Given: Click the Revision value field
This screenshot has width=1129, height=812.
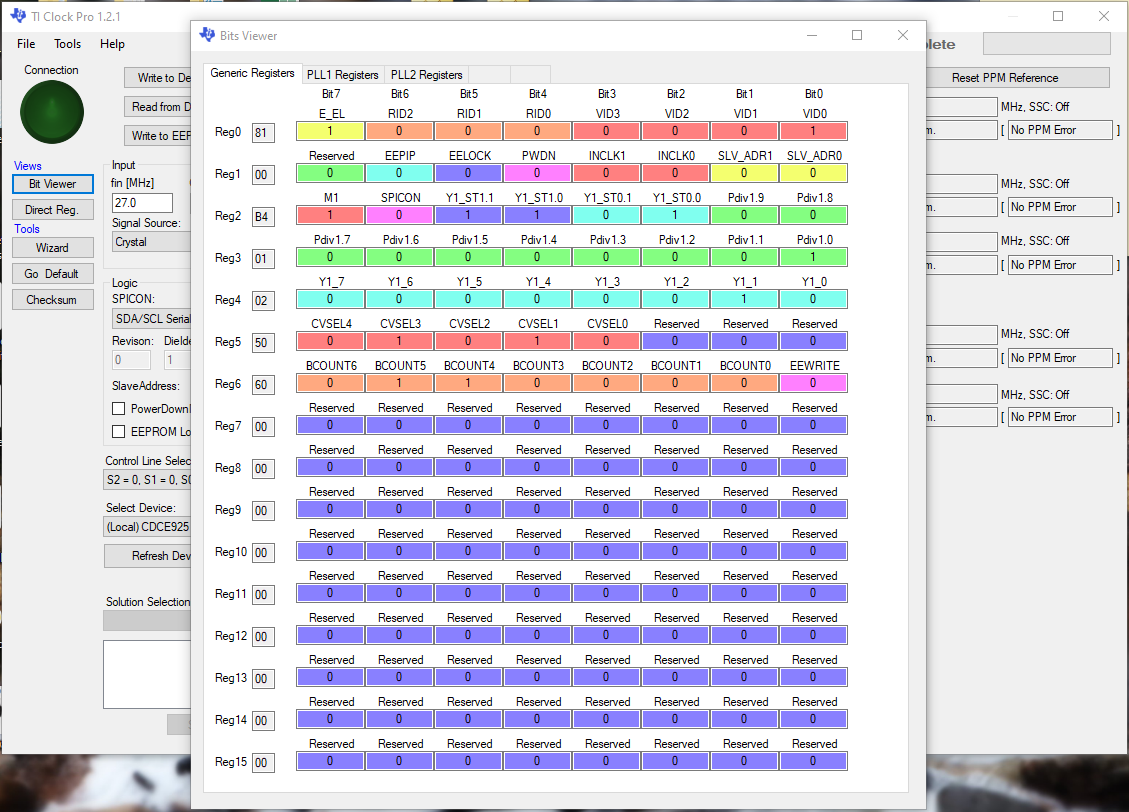Looking at the screenshot, I should [131, 359].
